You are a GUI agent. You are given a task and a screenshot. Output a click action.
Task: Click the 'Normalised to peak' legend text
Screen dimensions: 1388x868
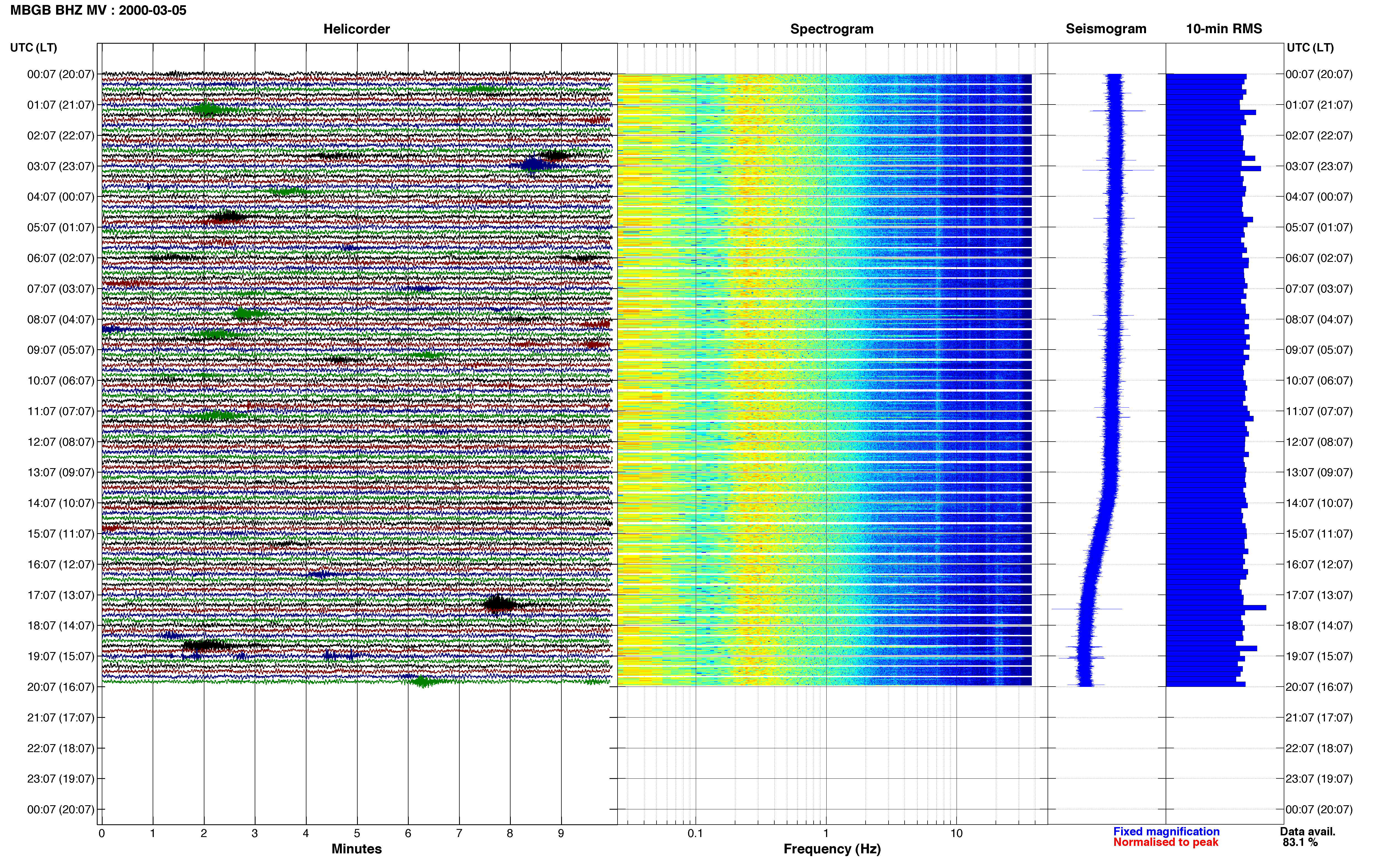(1165, 842)
